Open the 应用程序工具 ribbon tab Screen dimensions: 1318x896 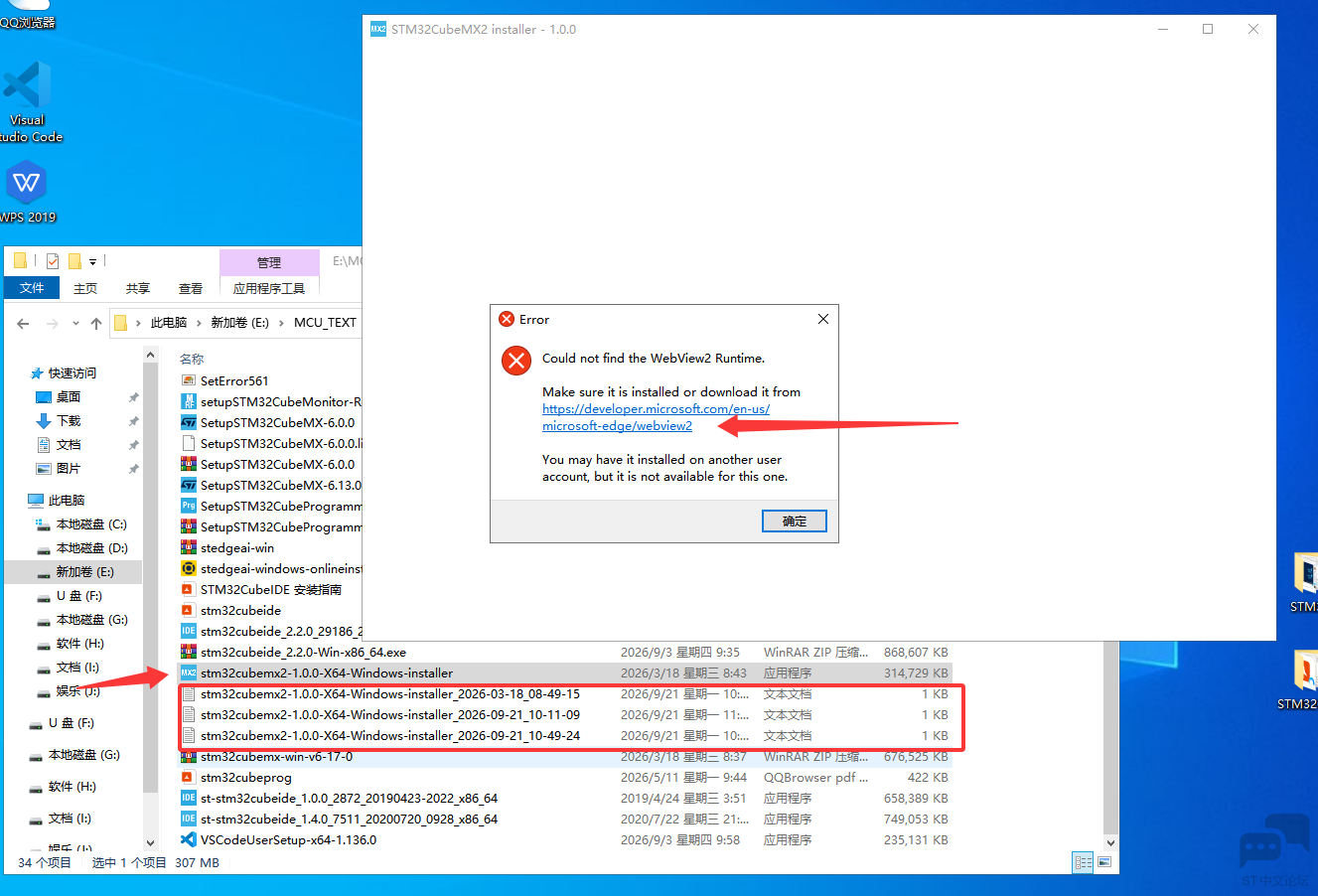coord(269,288)
